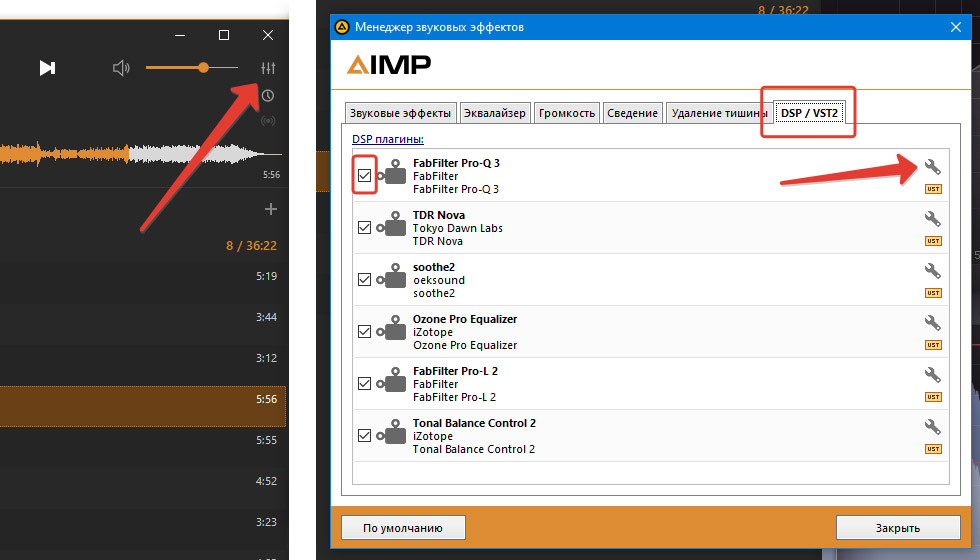Adjust the orange volume slider

coord(203,68)
